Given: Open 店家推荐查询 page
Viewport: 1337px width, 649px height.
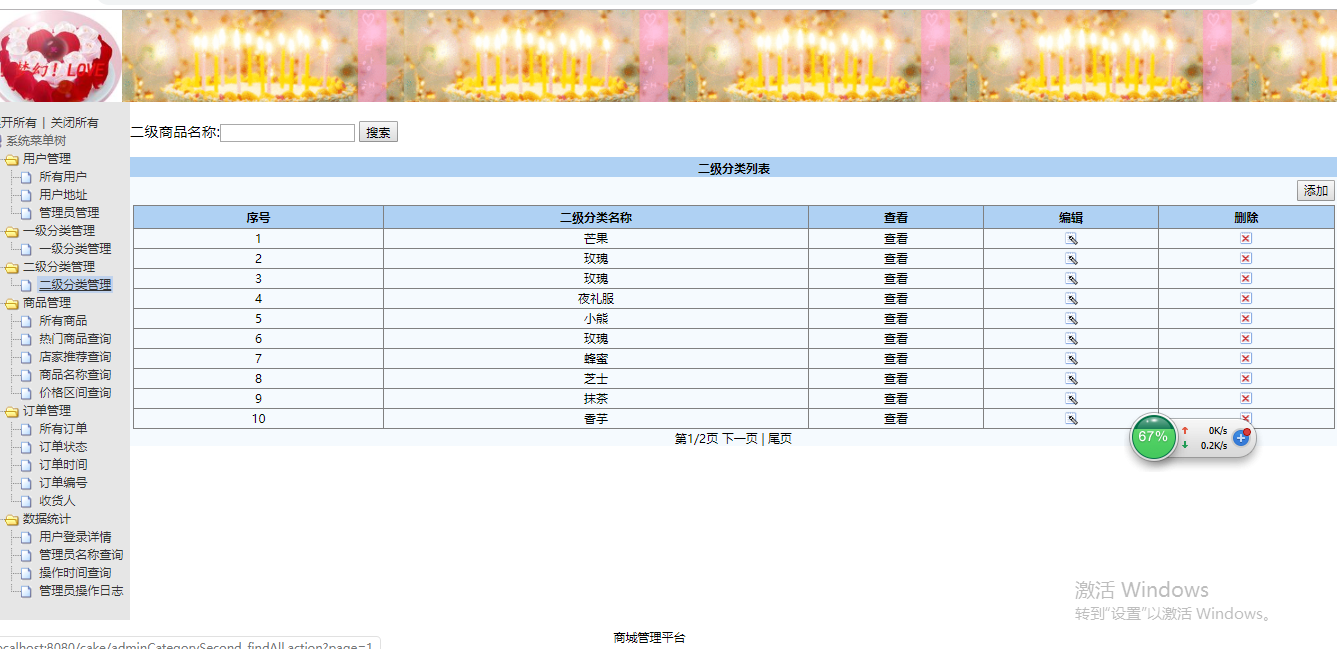Looking at the screenshot, I should (x=75, y=357).
